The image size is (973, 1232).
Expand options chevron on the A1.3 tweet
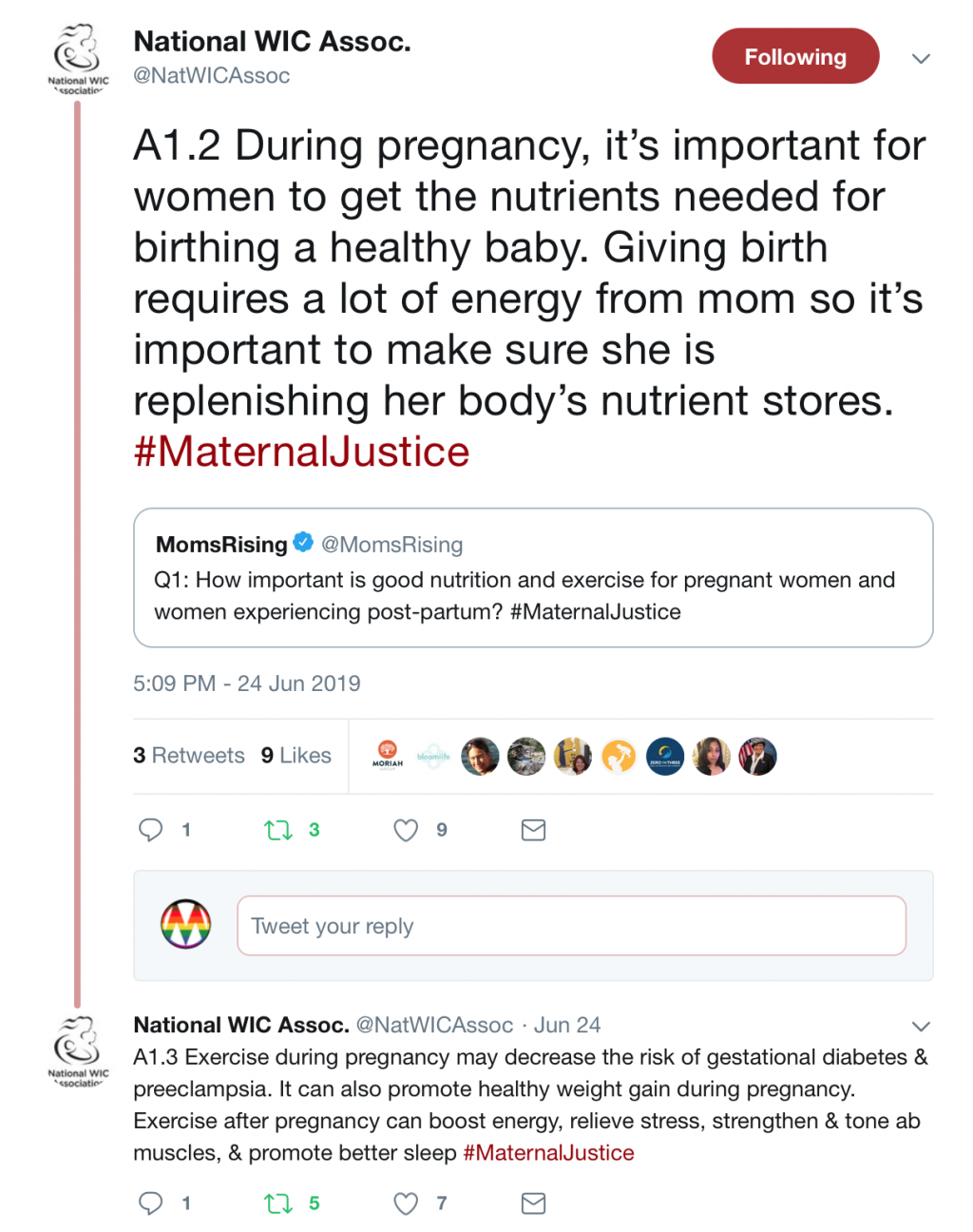(920, 1026)
